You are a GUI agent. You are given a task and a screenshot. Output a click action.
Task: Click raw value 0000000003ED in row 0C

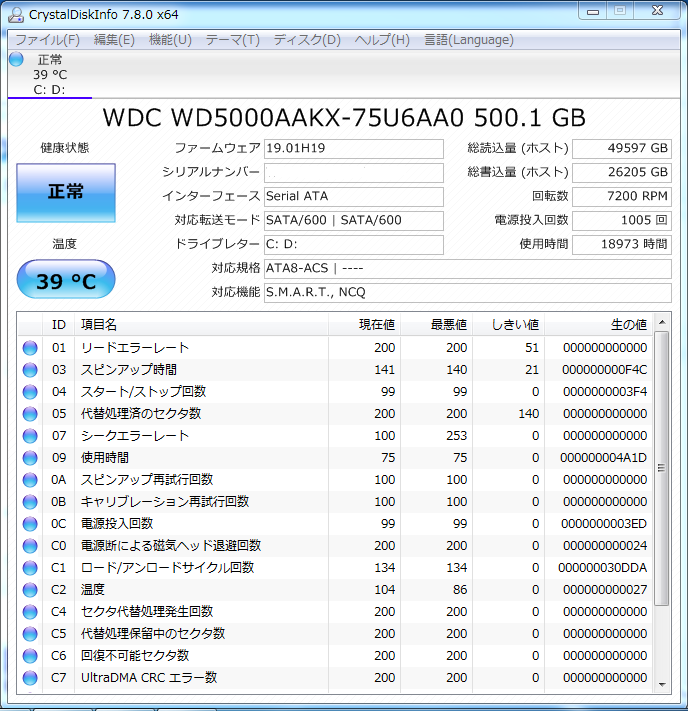point(604,524)
